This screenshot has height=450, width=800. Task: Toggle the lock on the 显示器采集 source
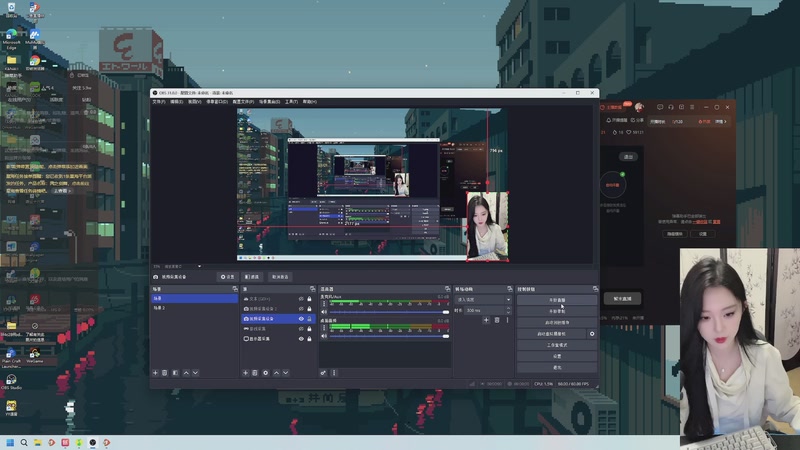click(309, 339)
